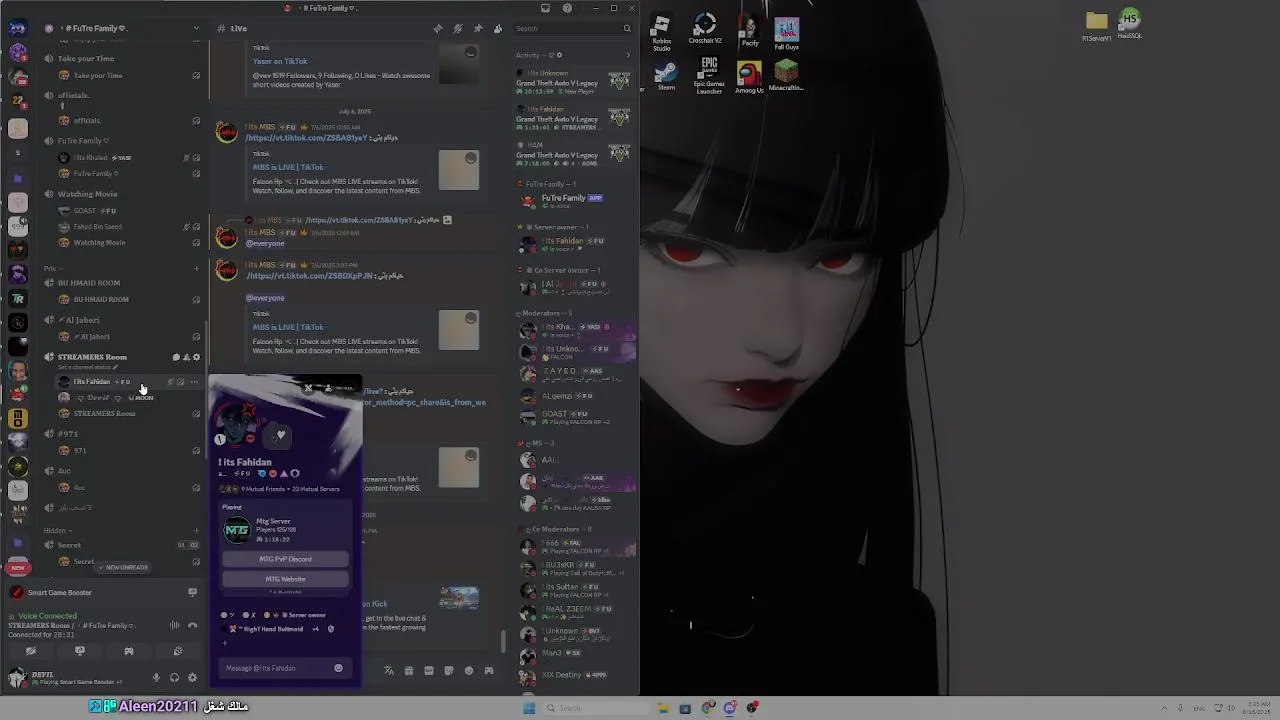Viewport: 1280px width, 720px height.
Task: Share your screen from voice panel
Action: click(x=80, y=651)
